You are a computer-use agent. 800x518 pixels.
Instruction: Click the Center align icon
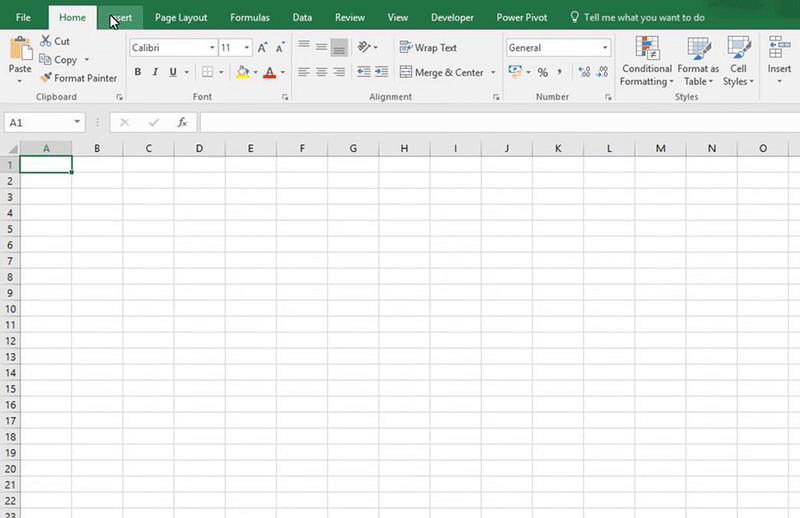point(322,72)
